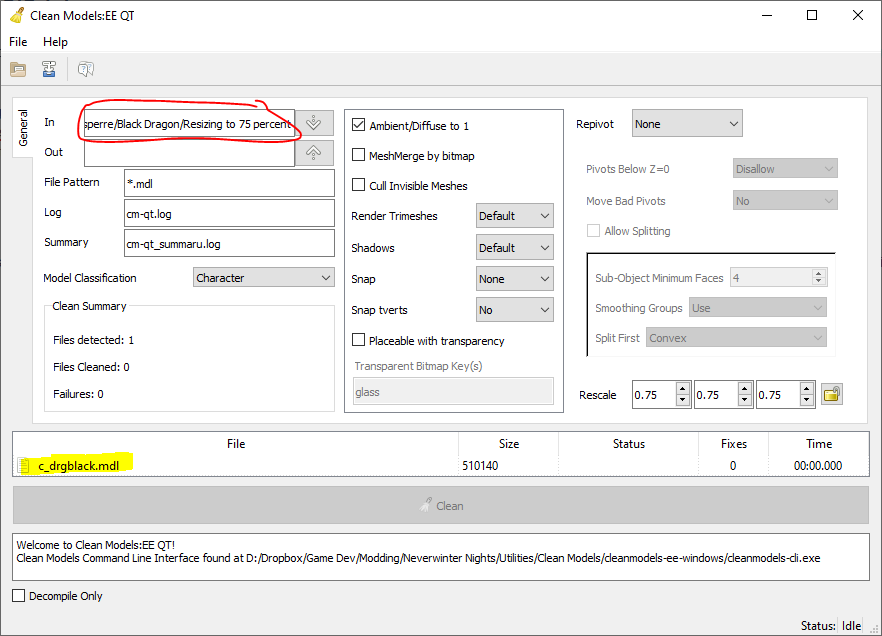This screenshot has height=636, width=882.
Task: Open the Help menu
Action: pos(55,42)
